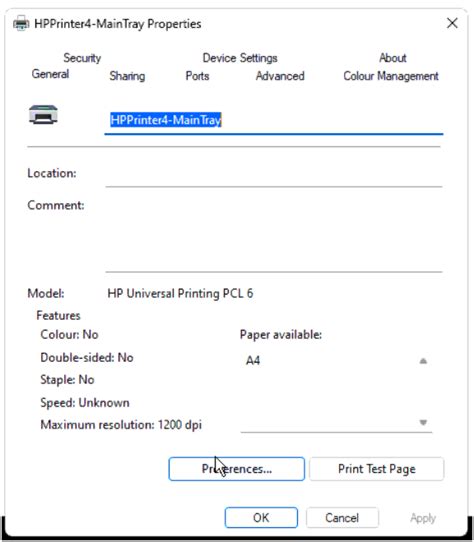Confirm with the OK button
Viewport: 474px width, 542px height.
tap(261, 517)
